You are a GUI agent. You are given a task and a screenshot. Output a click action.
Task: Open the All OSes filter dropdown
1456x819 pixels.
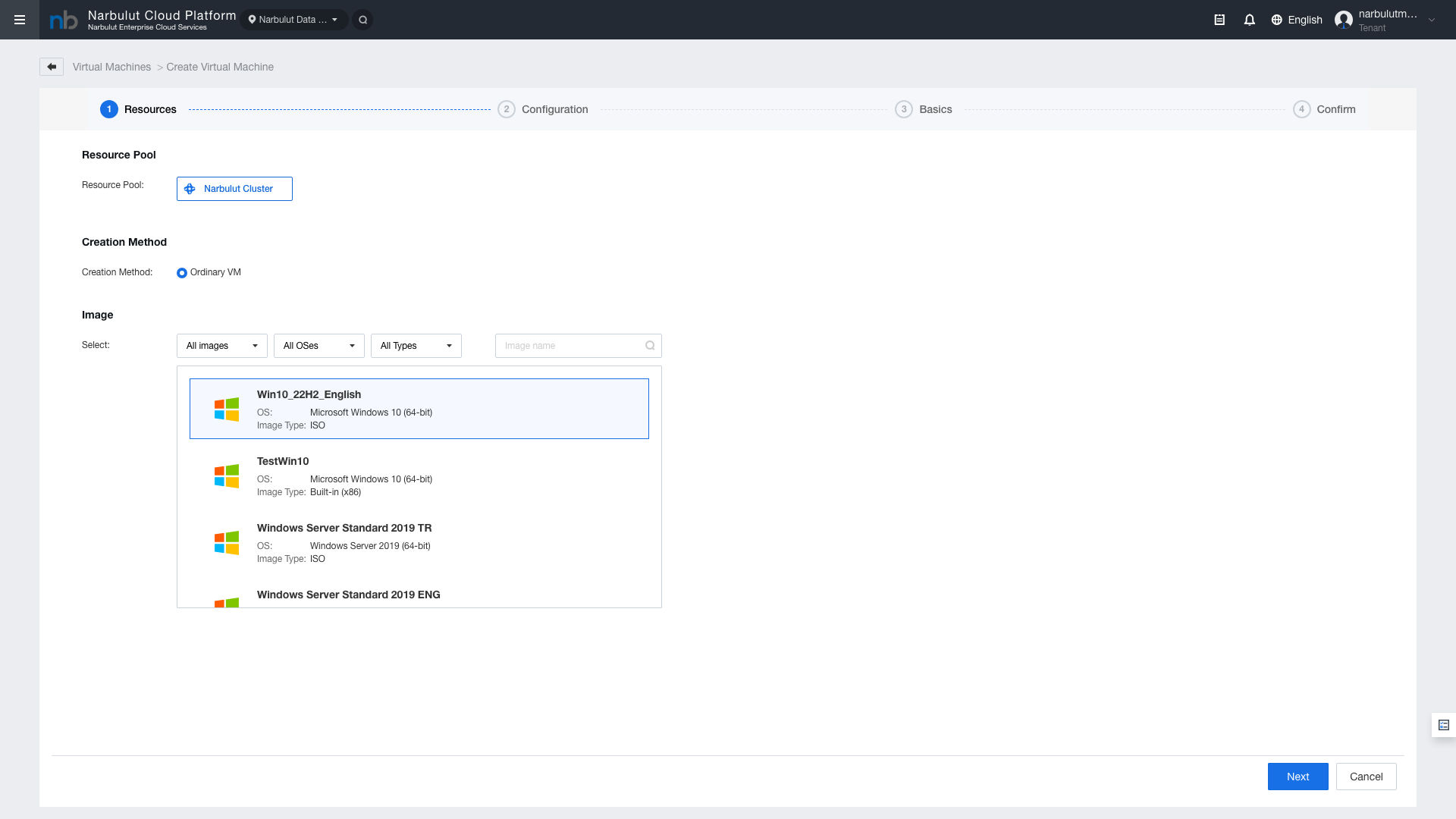pos(319,346)
